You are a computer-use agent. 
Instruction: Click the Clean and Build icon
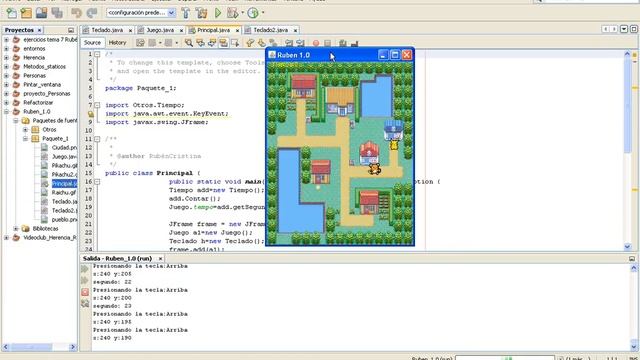tap(202, 13)
